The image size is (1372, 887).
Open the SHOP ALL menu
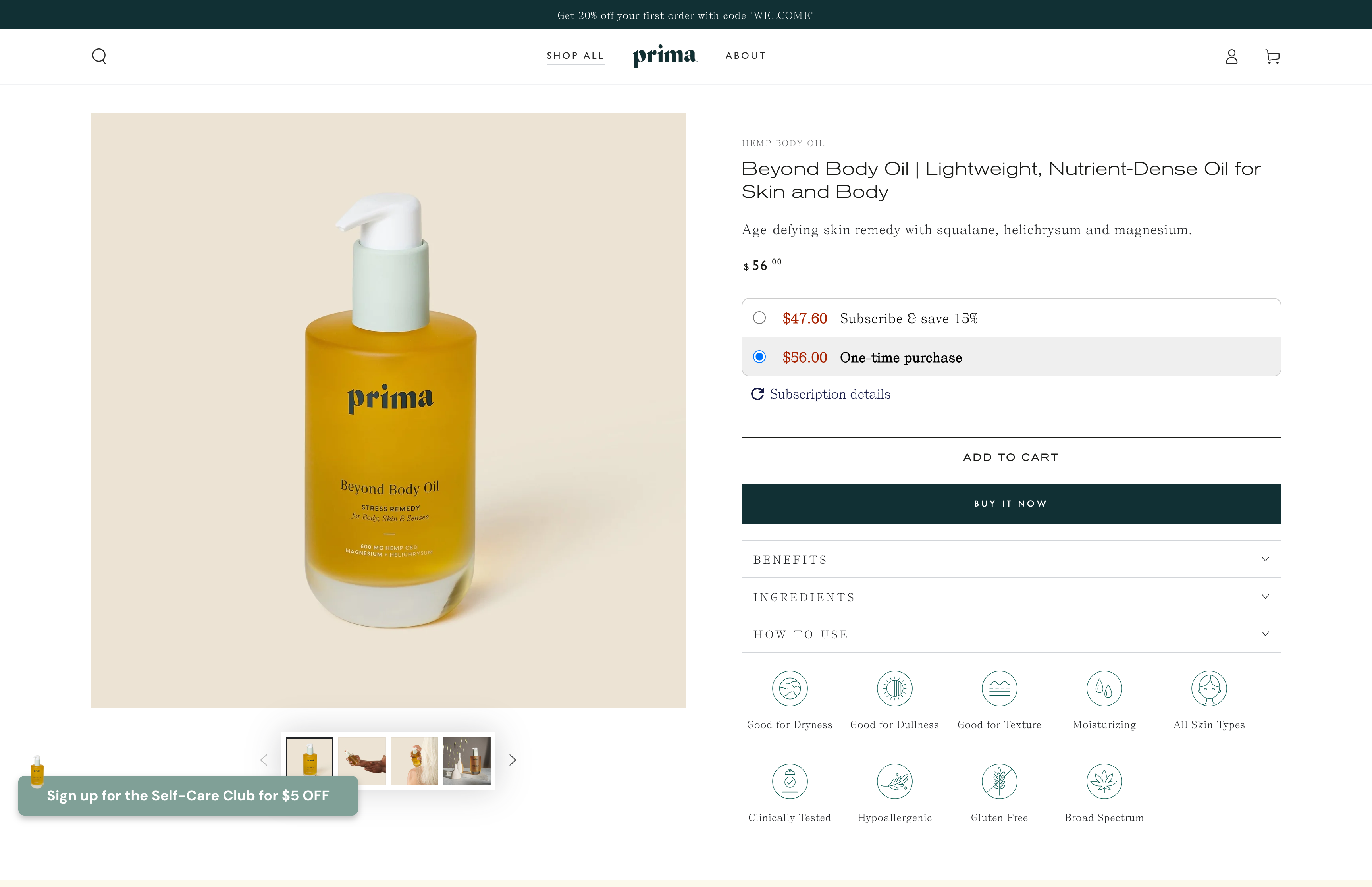tap(575, 56)
